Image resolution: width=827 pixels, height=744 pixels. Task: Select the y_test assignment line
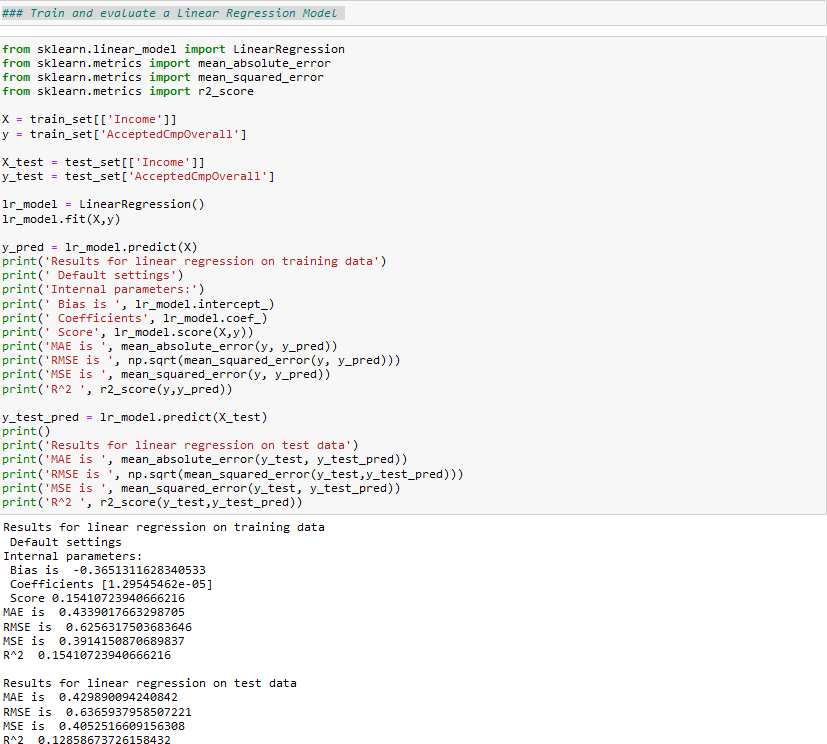[138, 175]
